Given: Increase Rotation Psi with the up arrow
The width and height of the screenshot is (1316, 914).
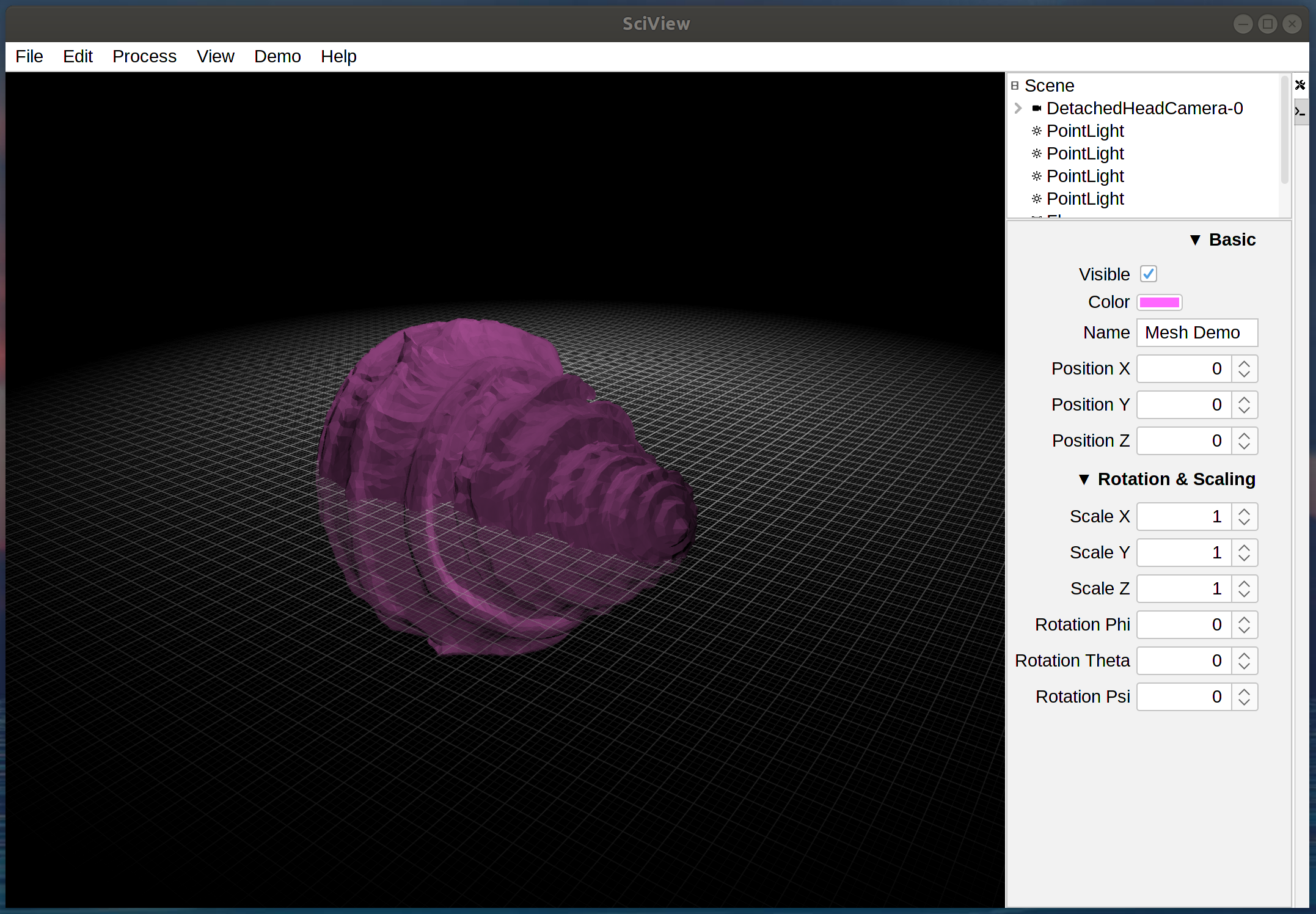Looking at the screenshot, I should [1245, 690].
